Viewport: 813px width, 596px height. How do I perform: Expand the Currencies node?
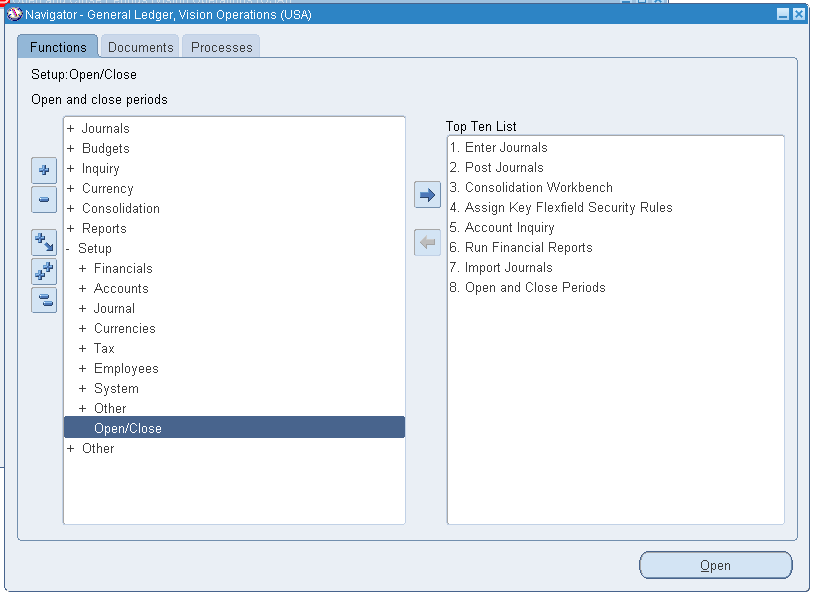point(82,328)
